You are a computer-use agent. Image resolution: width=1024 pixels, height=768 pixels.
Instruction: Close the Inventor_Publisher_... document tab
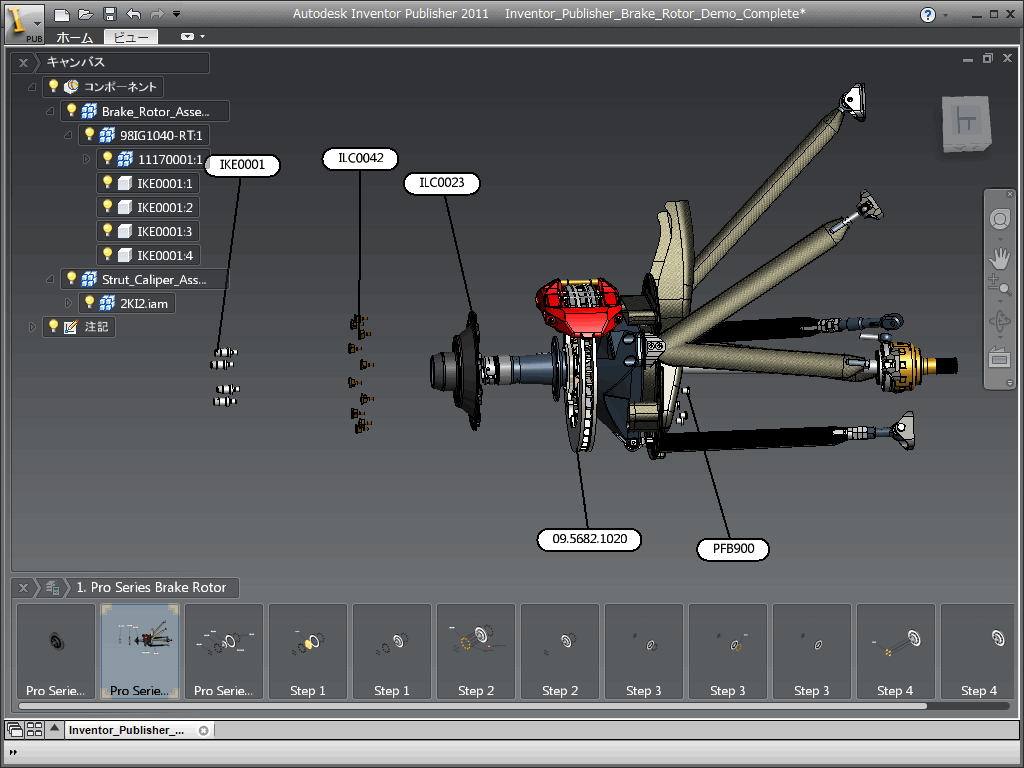point(204,730)
